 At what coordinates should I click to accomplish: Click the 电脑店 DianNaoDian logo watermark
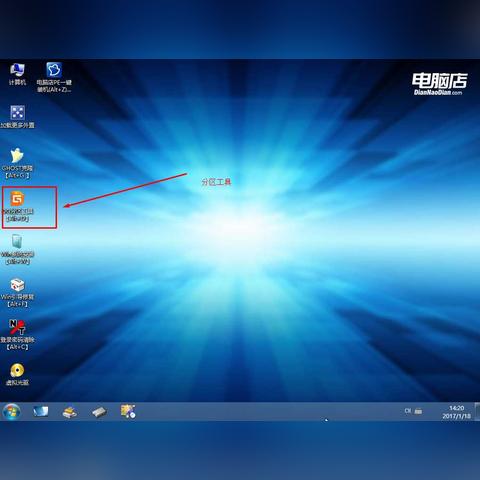(x=439, y=84)
